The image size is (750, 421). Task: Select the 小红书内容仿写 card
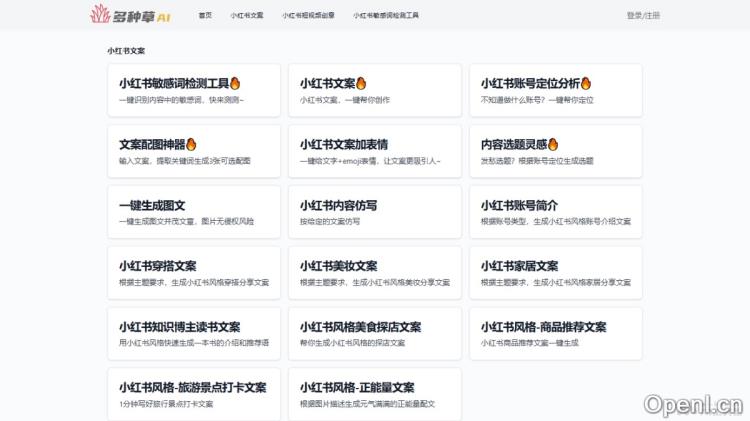[374, 212]
